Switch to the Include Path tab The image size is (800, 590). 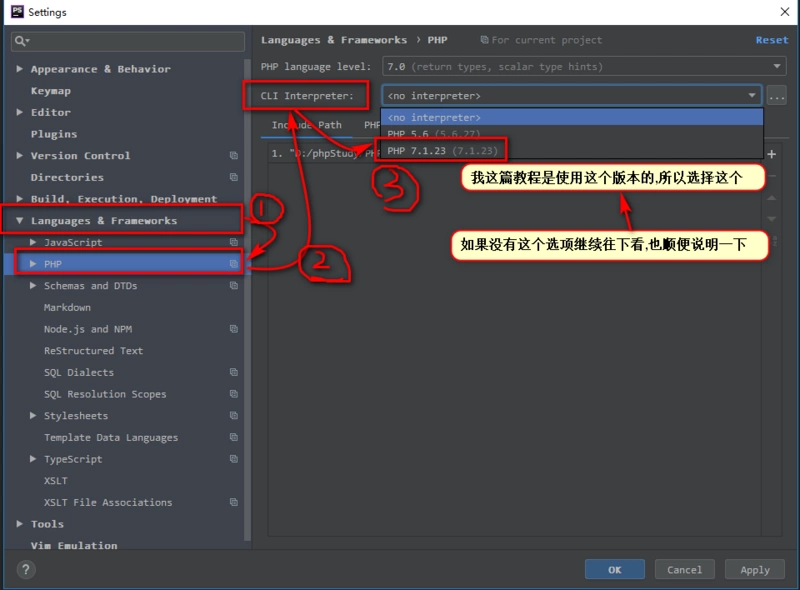coord(307,126)
